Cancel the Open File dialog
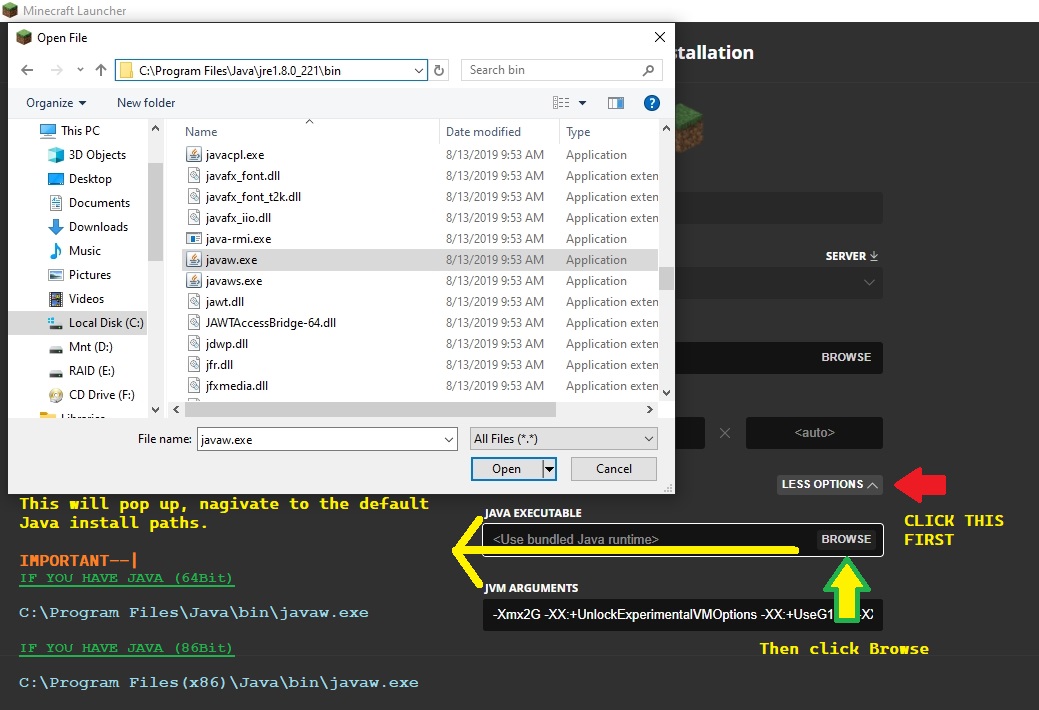Viewport: 1039px width, 710px height. 614,469
